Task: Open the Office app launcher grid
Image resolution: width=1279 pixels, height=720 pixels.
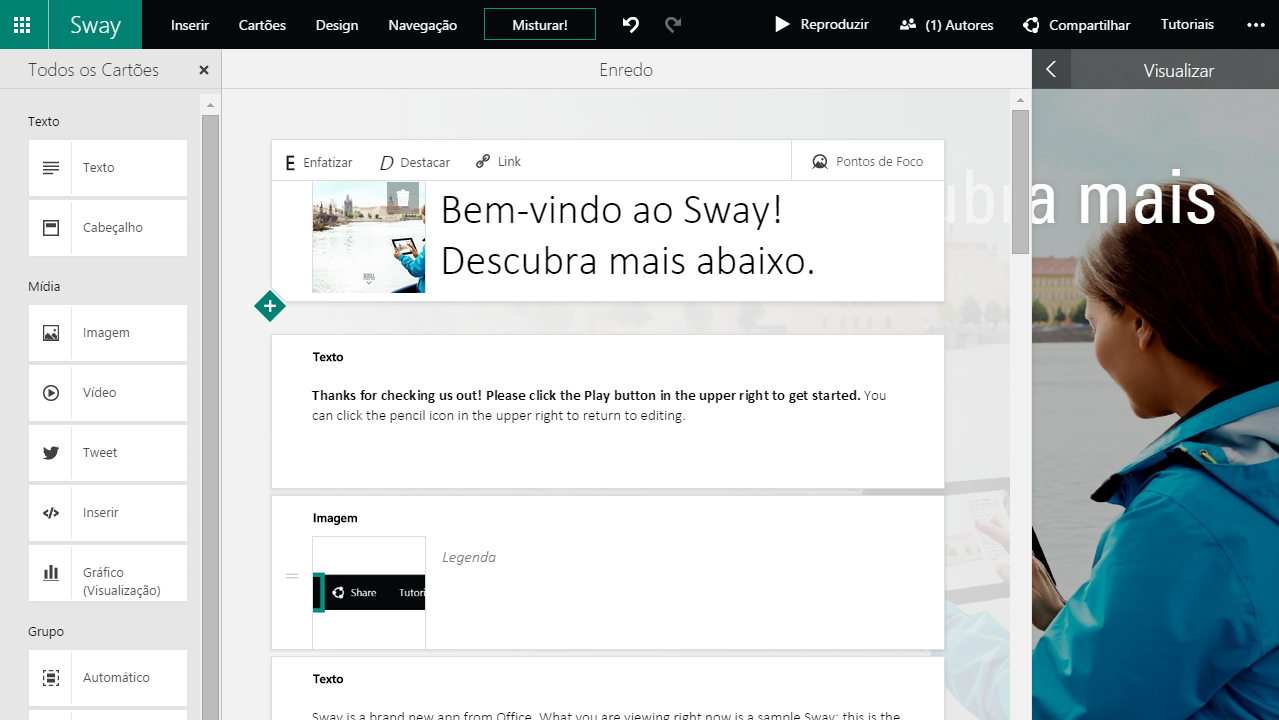Action: (x=22, y=24)
